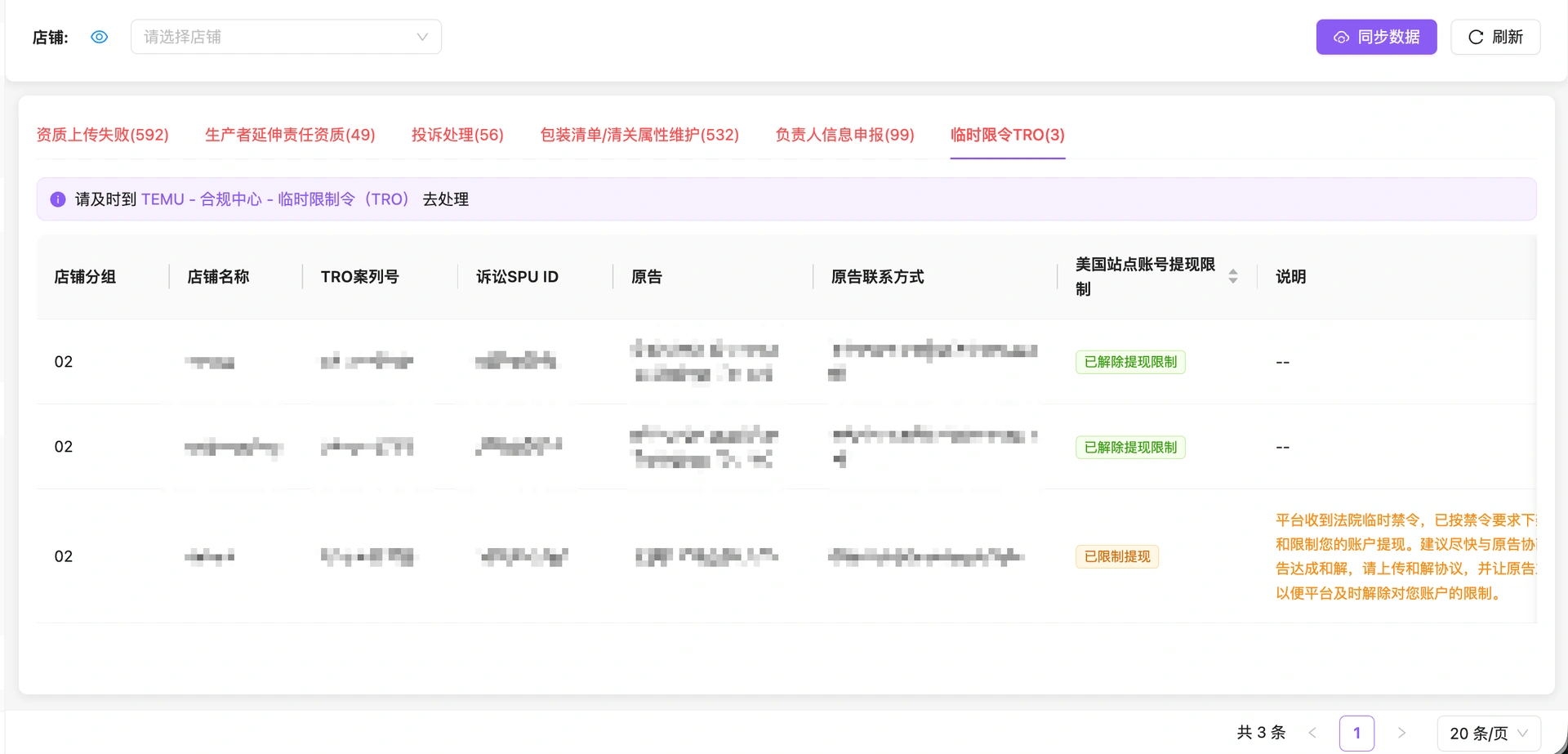This screenshot has width=1568, height=754.
Task: Go to the next page arrow
Action: (1401, 733)
